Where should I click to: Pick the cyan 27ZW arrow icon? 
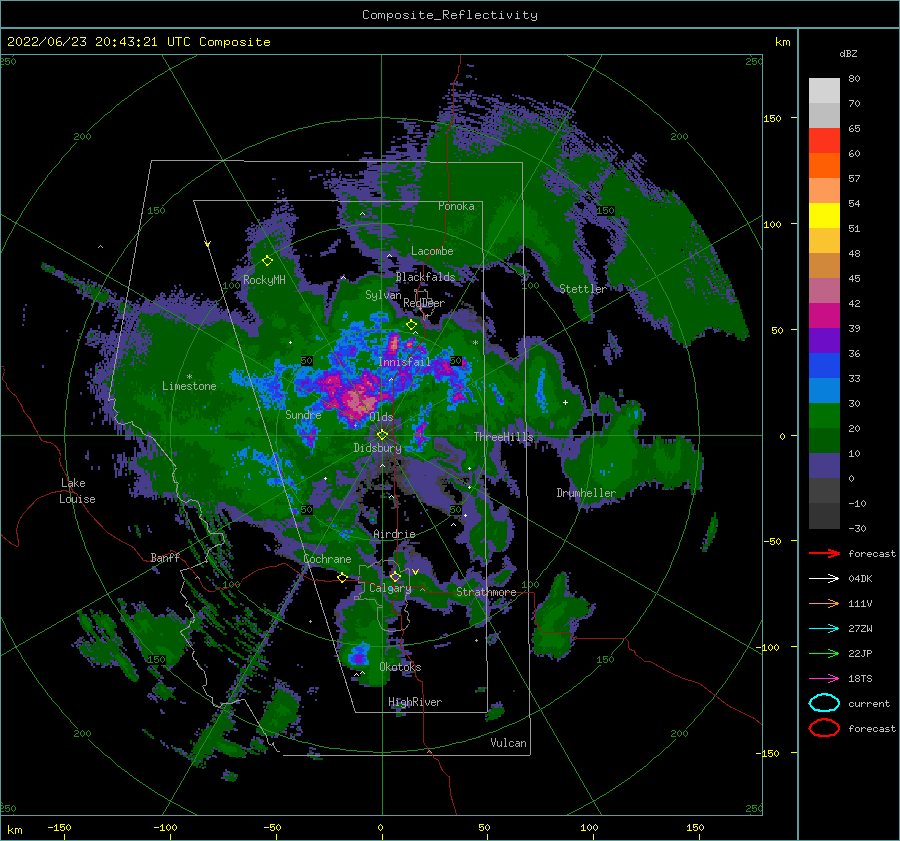tap(824, 629)
